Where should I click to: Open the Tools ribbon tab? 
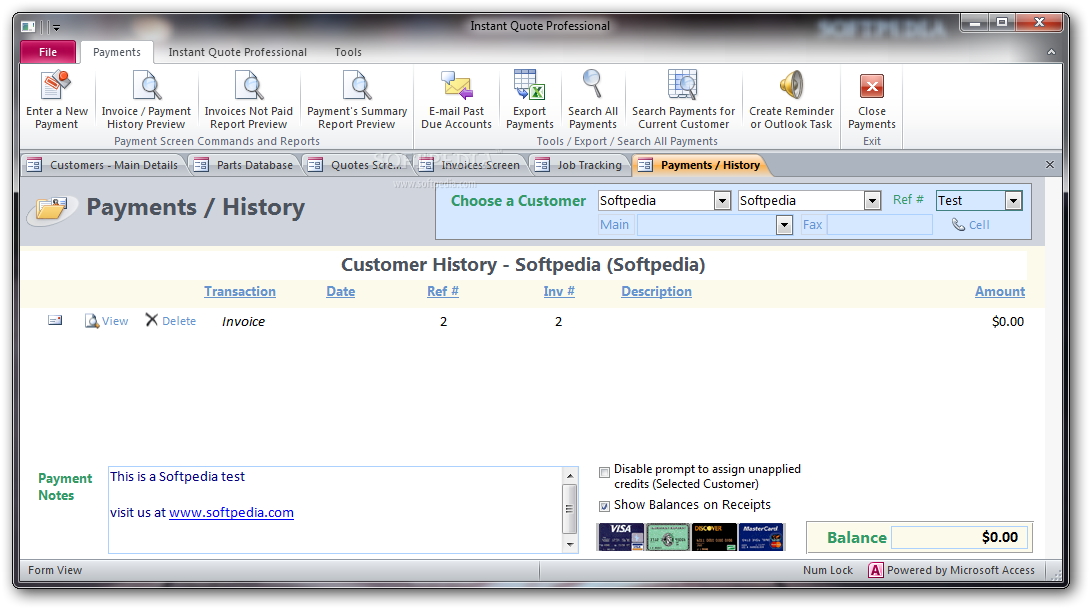348,52
